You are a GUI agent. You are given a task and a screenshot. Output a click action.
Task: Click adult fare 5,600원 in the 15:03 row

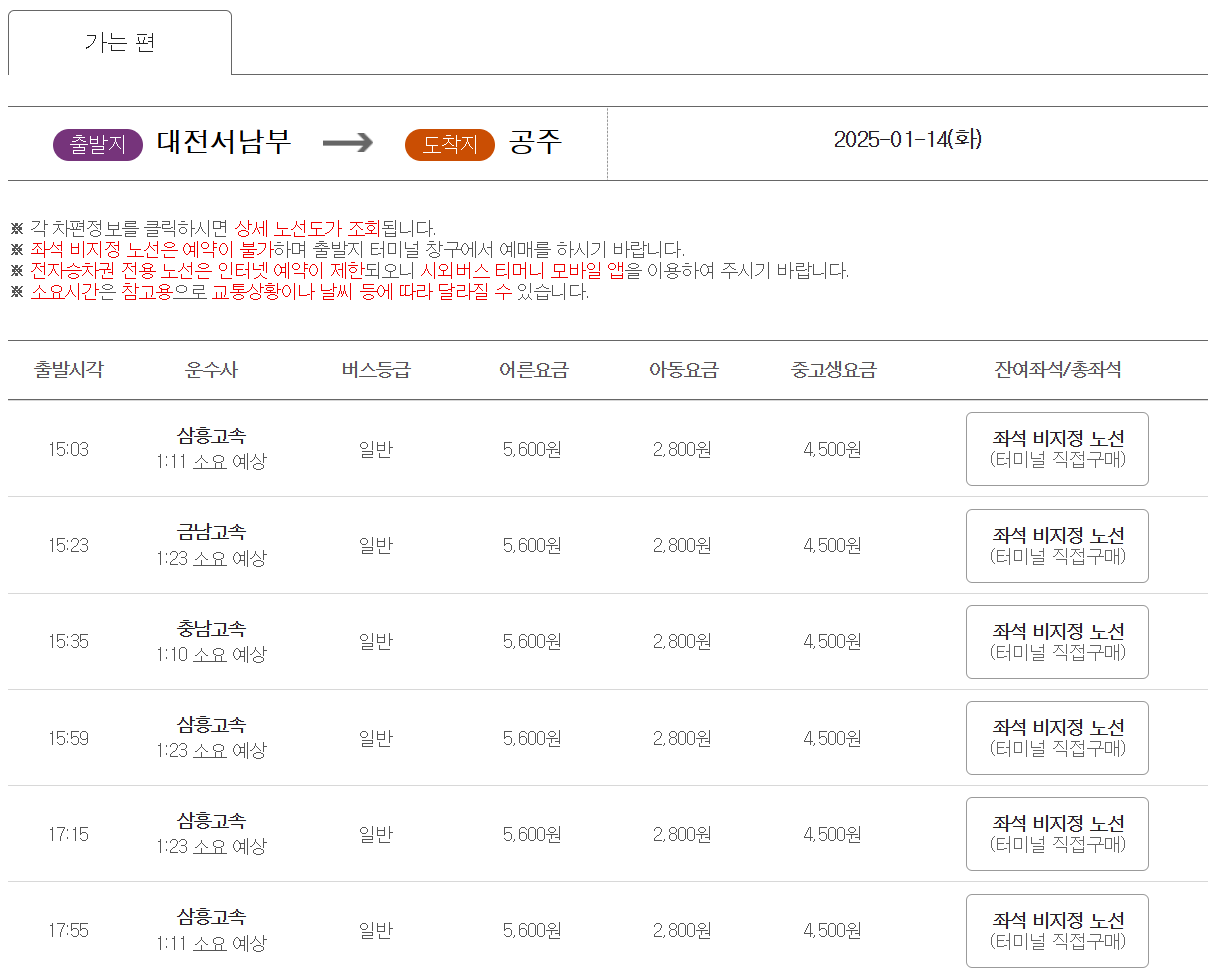click(532, 449)
